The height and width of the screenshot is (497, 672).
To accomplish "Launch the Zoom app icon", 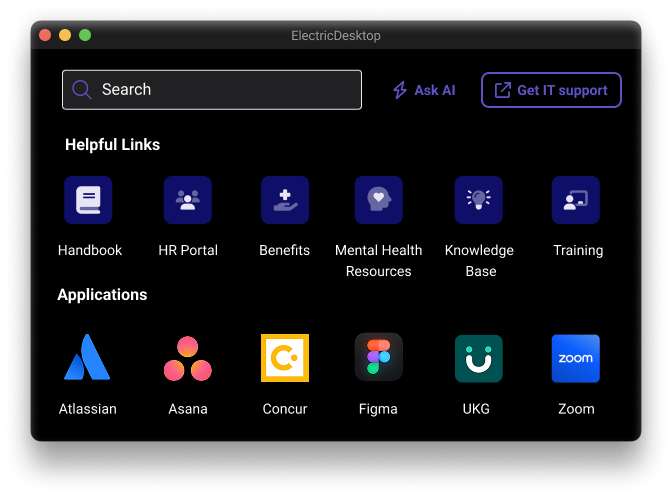I will (576, 358).
